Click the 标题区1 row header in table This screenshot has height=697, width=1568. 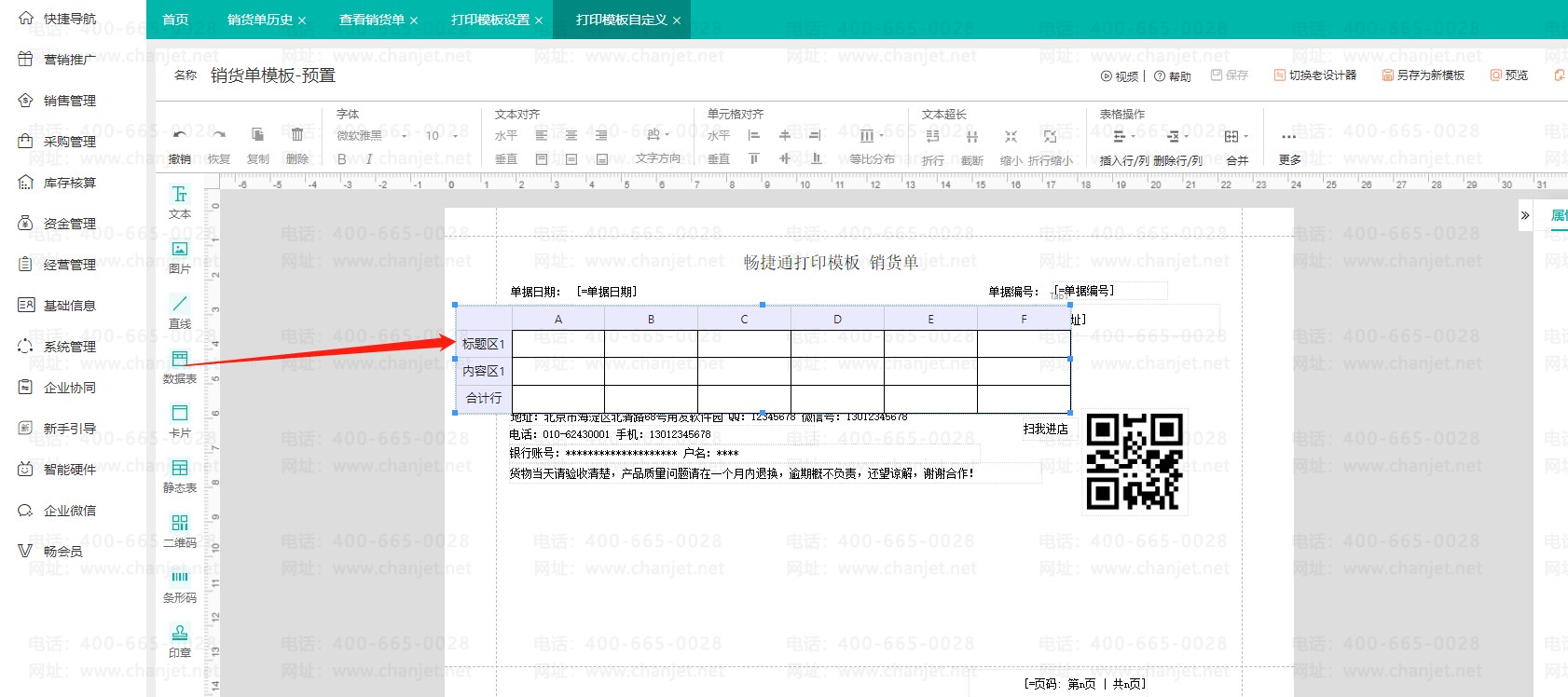[483, 345]
